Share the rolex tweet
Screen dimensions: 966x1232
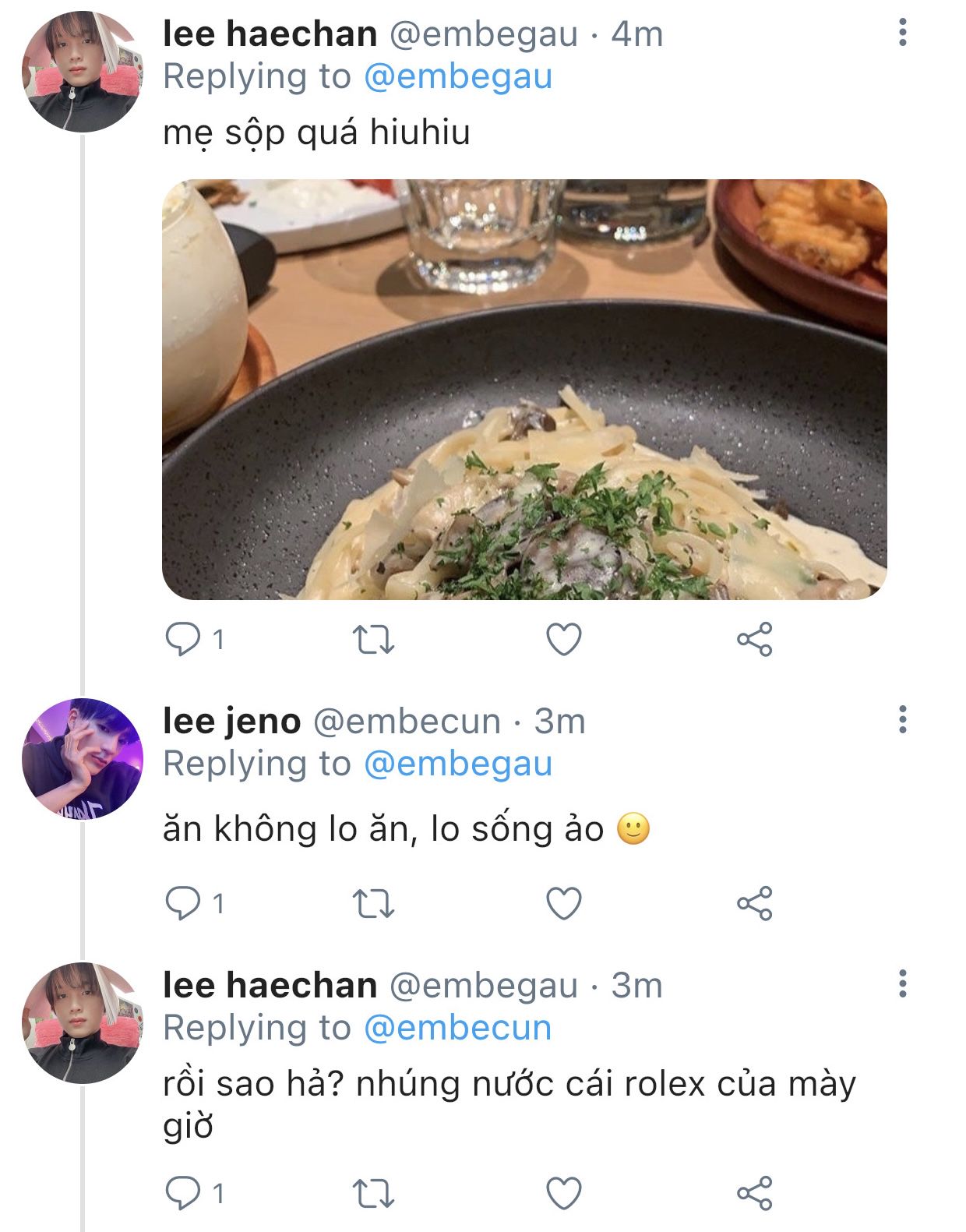(754, 1193)
